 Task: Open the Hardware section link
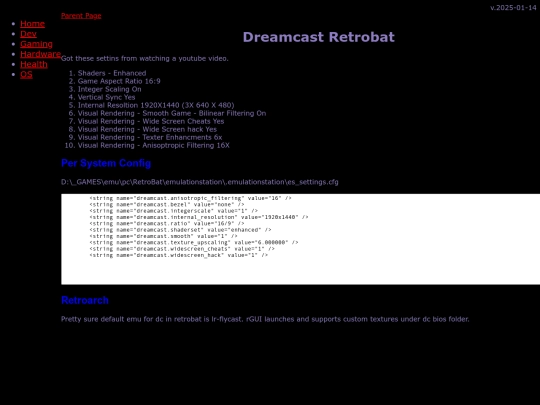[40, 54]
